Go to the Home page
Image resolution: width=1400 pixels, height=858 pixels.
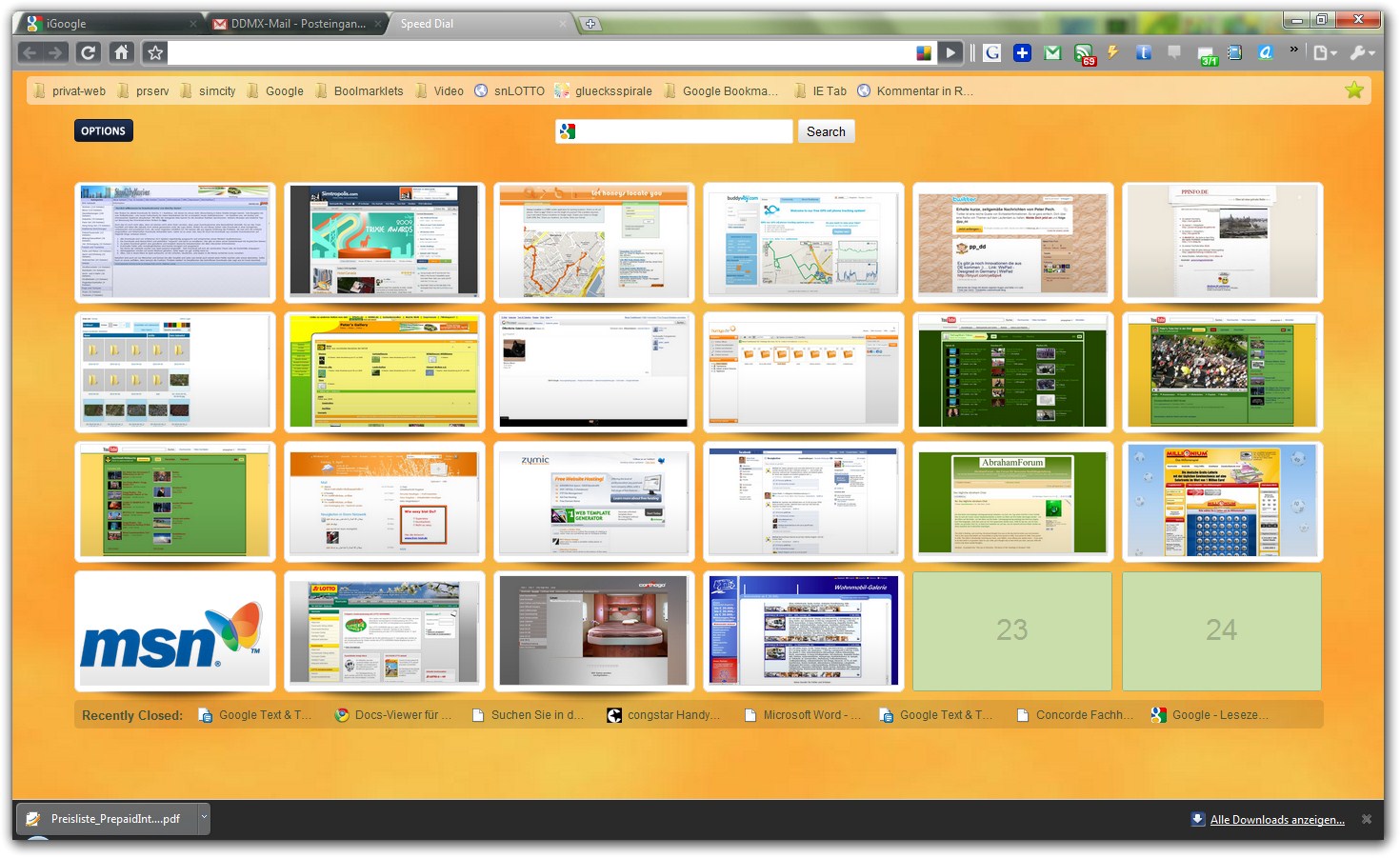(121, 52)
